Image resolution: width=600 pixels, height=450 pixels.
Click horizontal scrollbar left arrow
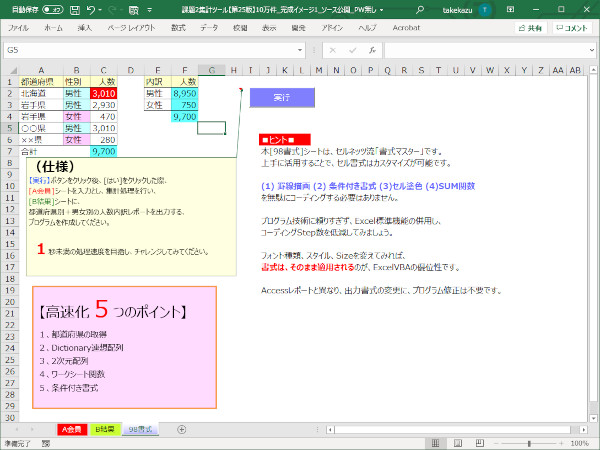(330, 430)
